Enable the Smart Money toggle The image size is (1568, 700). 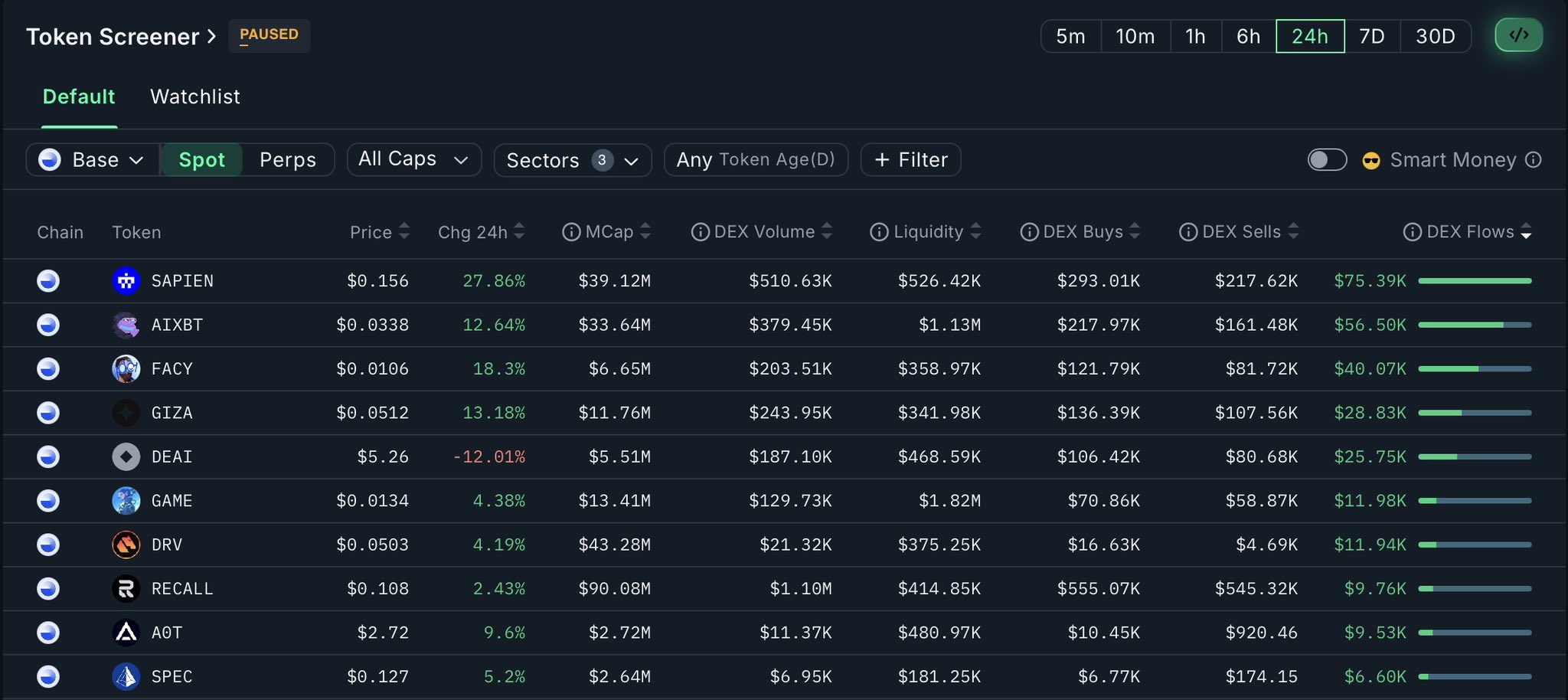[1327, 159]
